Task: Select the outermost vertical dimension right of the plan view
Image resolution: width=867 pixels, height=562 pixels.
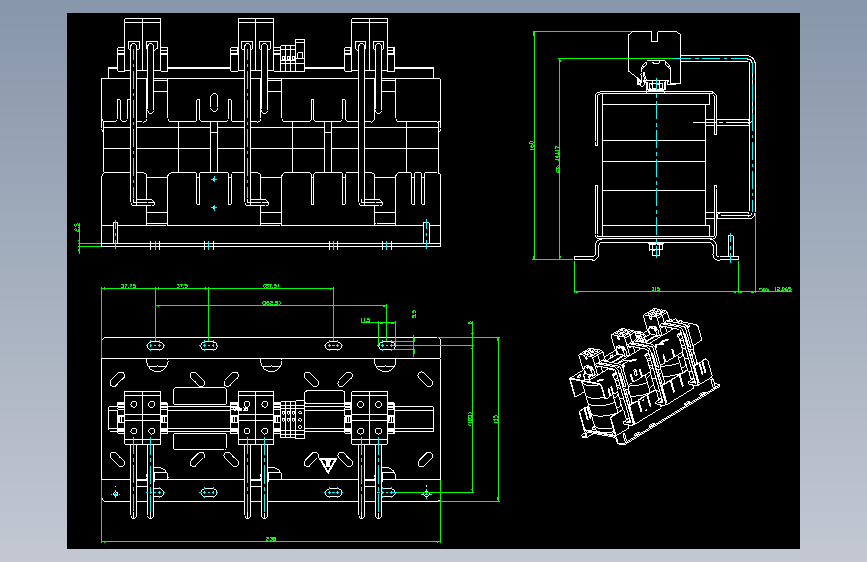Action: [x=498, y=419]
